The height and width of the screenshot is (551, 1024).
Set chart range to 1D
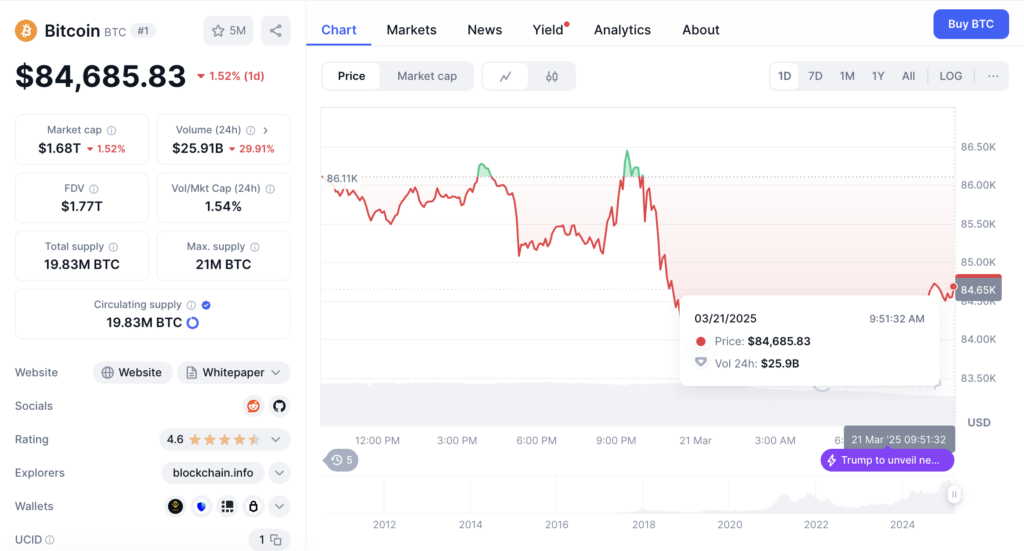784,76
